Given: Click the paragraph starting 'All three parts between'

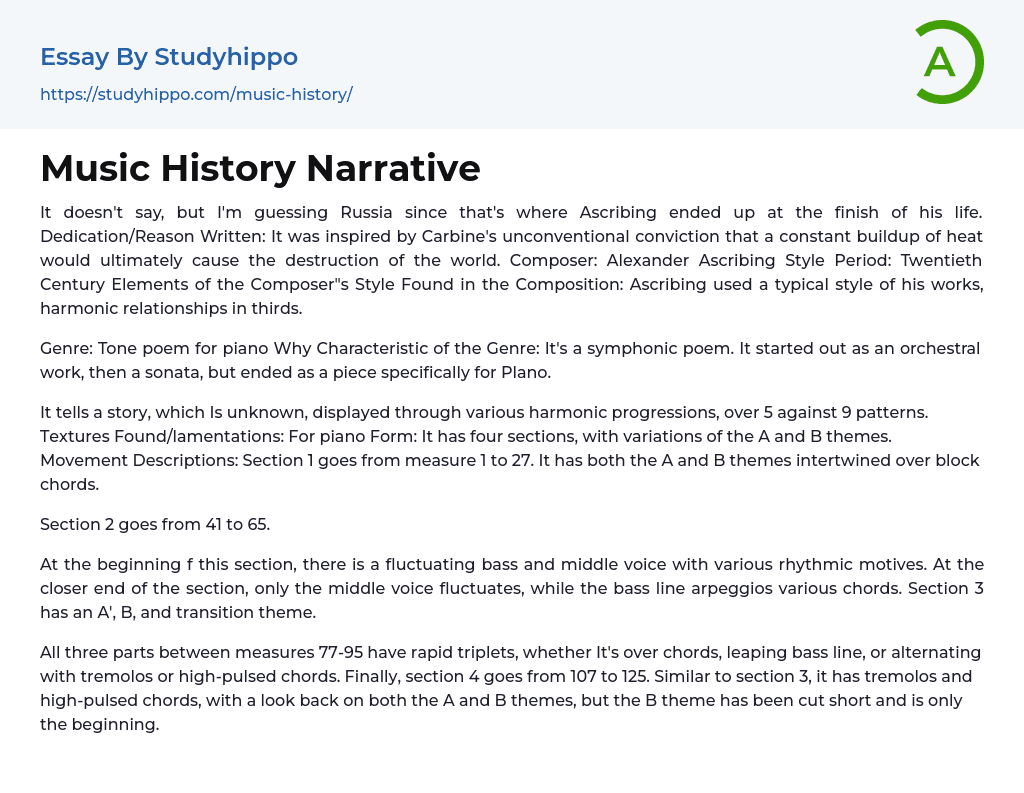Looking at the screenshot, I should click(x=511, y=688).
